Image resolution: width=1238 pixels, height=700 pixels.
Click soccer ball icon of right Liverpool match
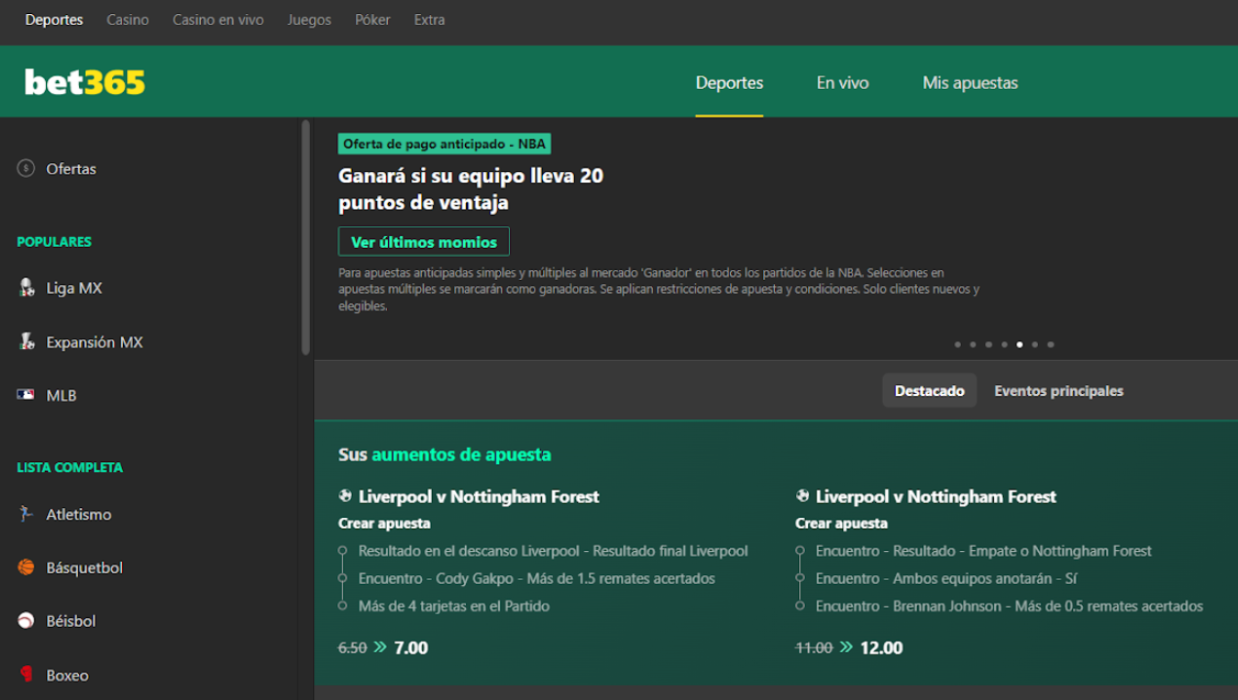click(802, 496)
